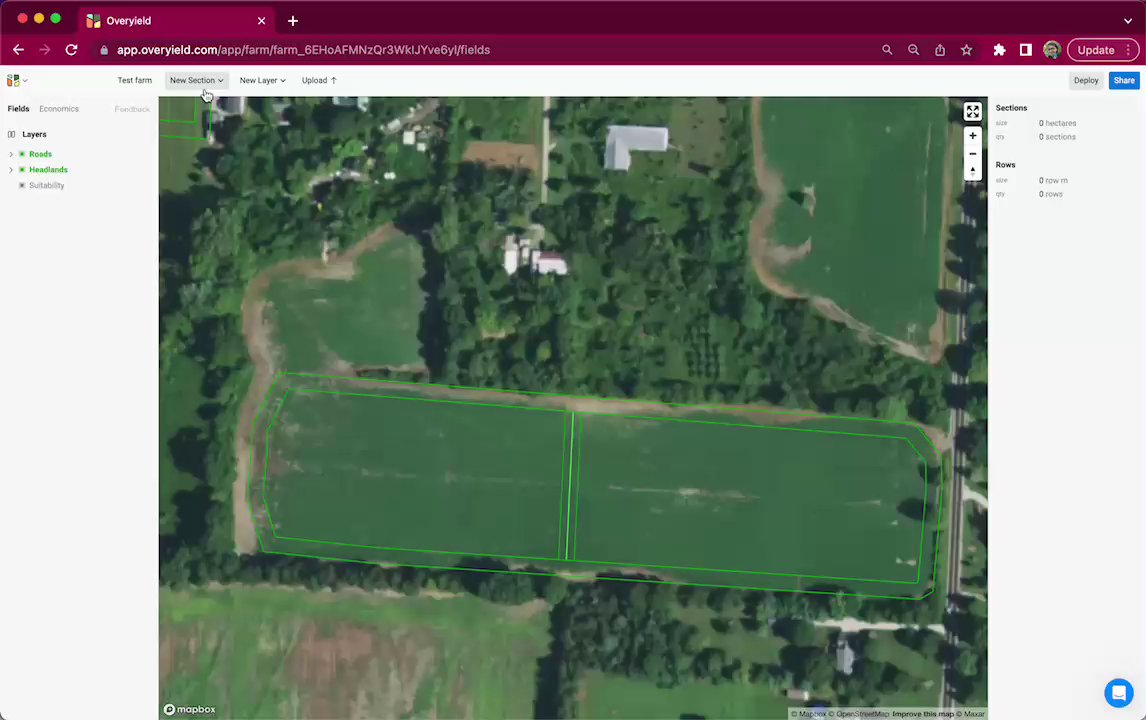Select the Suitability layer label
Screen dimensions: 1146x720
pos(47,186)
